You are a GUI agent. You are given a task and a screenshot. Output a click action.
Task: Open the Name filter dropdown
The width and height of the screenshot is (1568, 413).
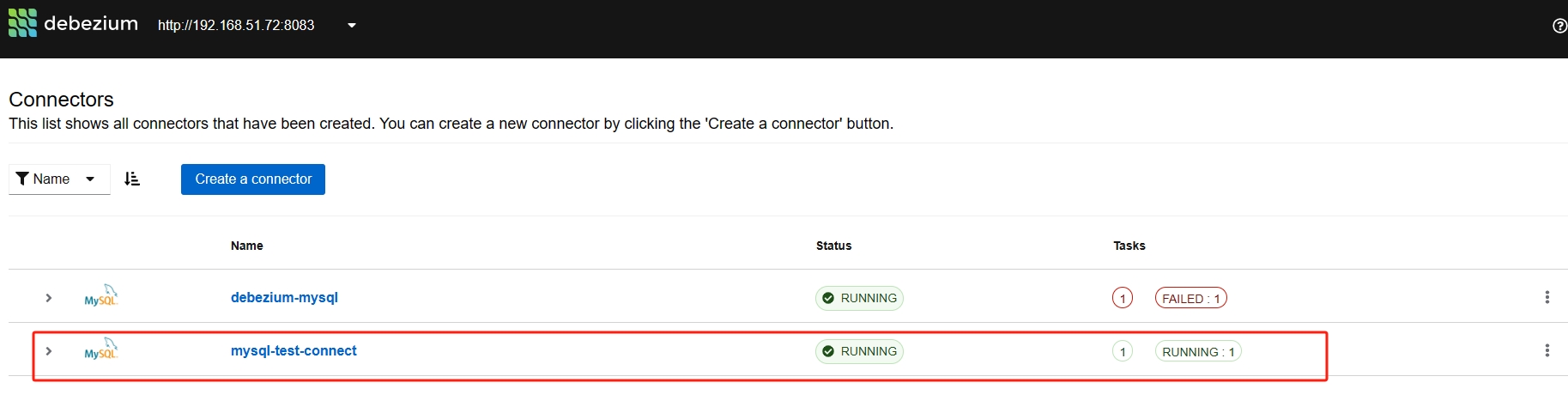[x=59, y=179]
